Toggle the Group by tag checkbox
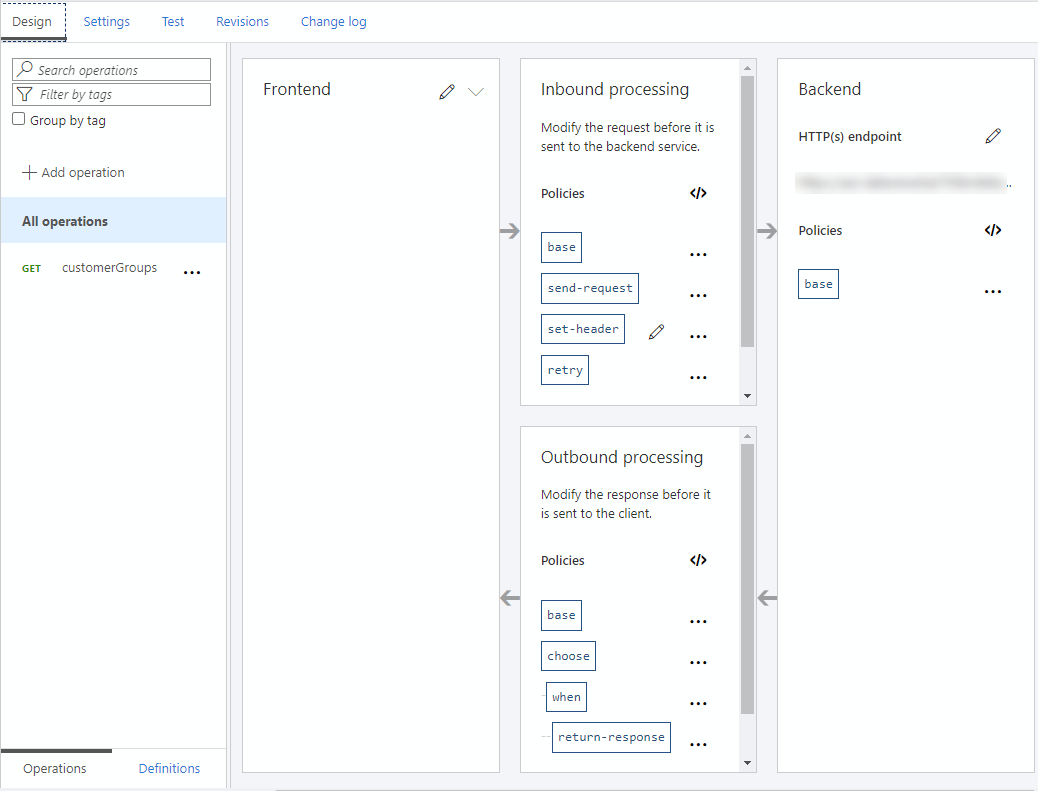 (19, 119)
